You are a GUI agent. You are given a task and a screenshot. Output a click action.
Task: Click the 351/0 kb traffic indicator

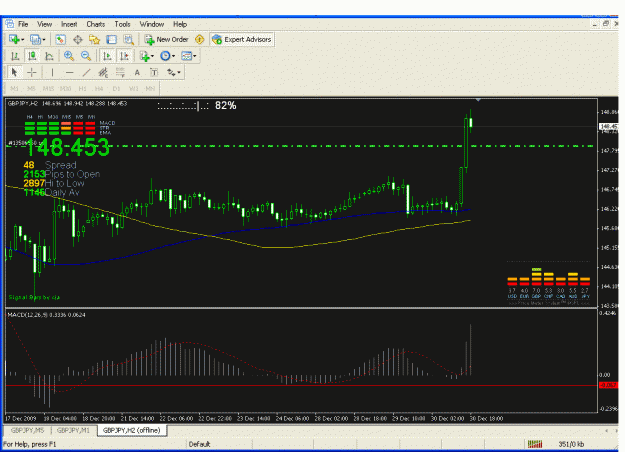tap(571, 444)
